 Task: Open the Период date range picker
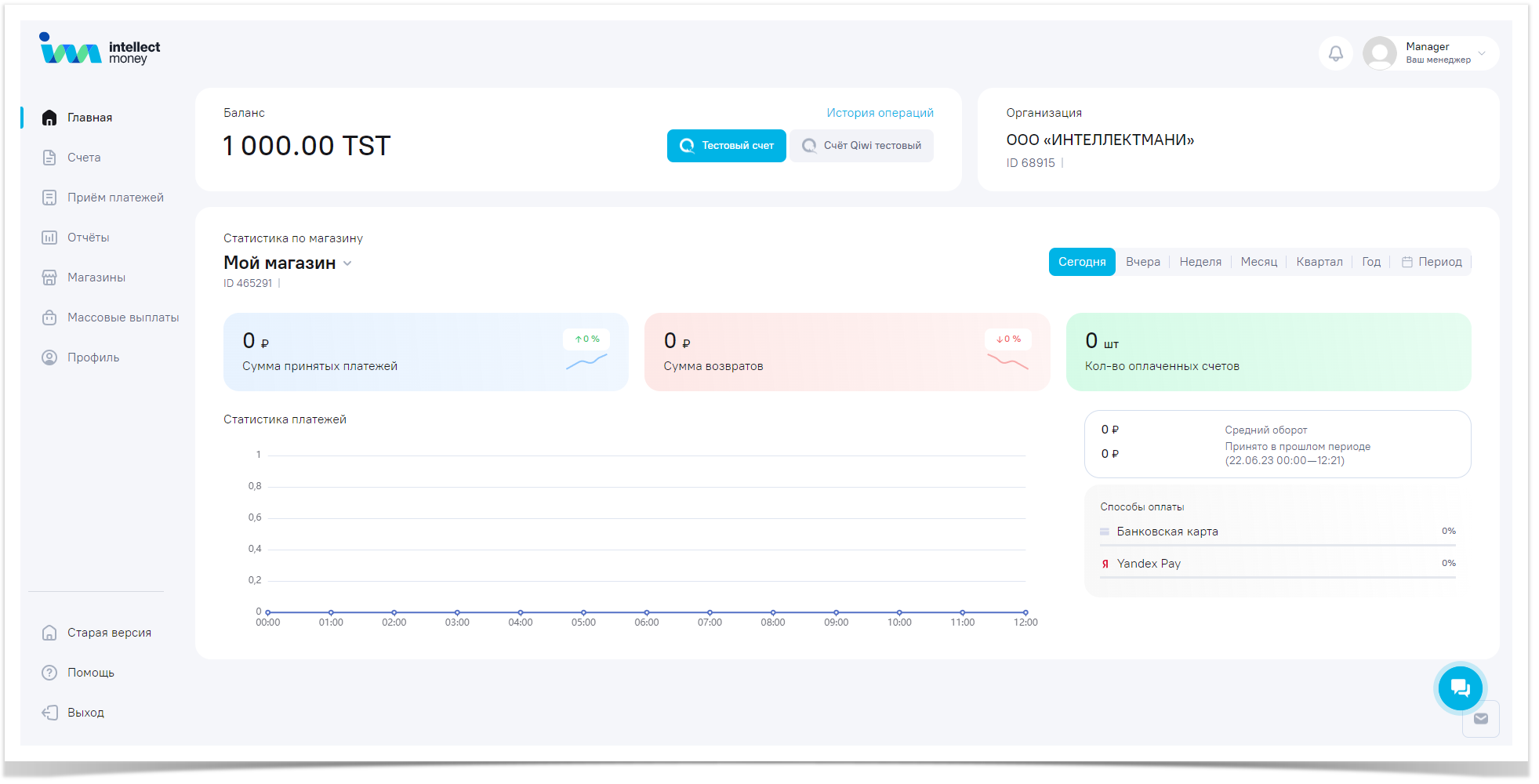click(x=1432, y=262)
